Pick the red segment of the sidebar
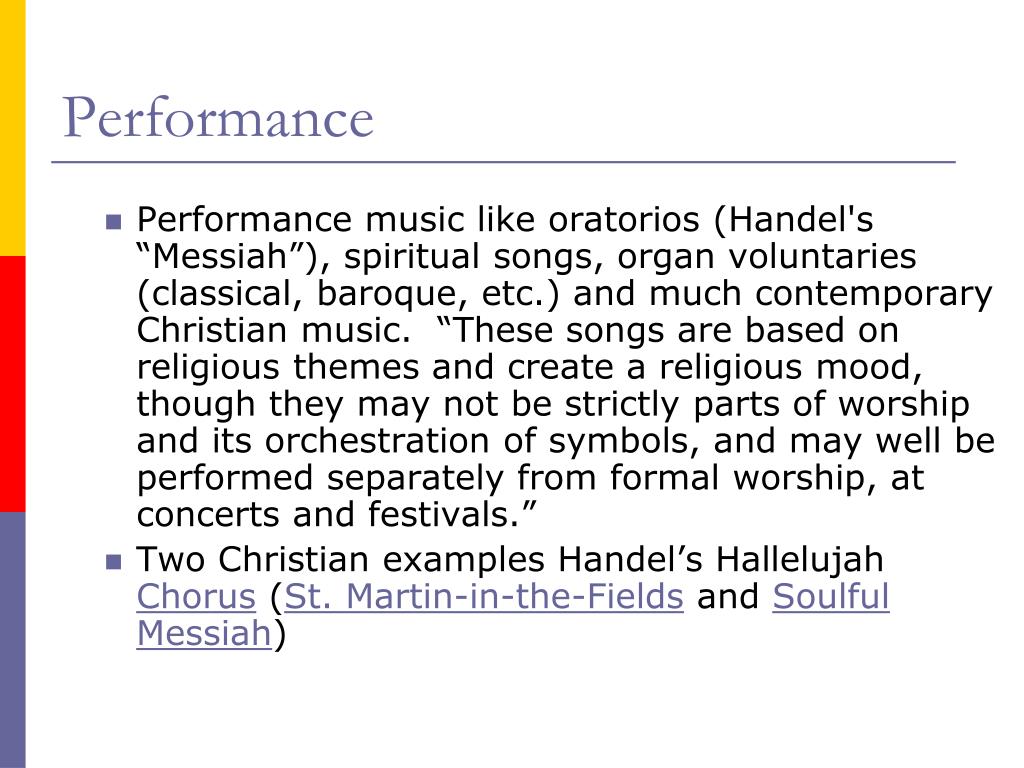This screenshot has width=1024, height=768. pos(12,384)
